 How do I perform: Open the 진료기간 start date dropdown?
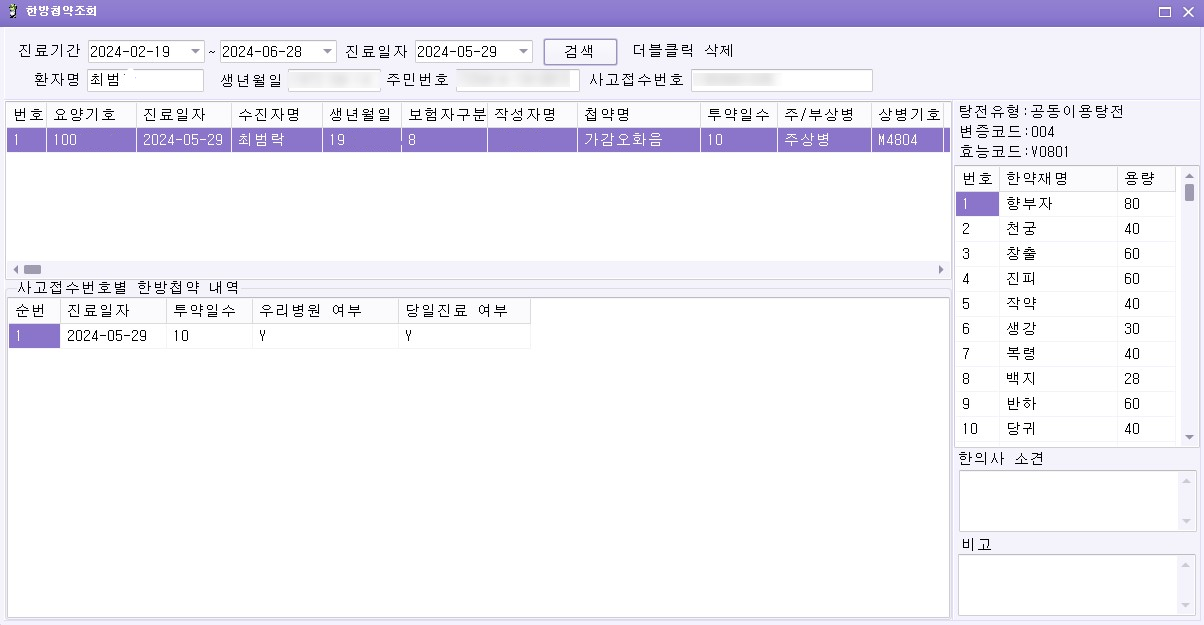(x=195, y=52)
